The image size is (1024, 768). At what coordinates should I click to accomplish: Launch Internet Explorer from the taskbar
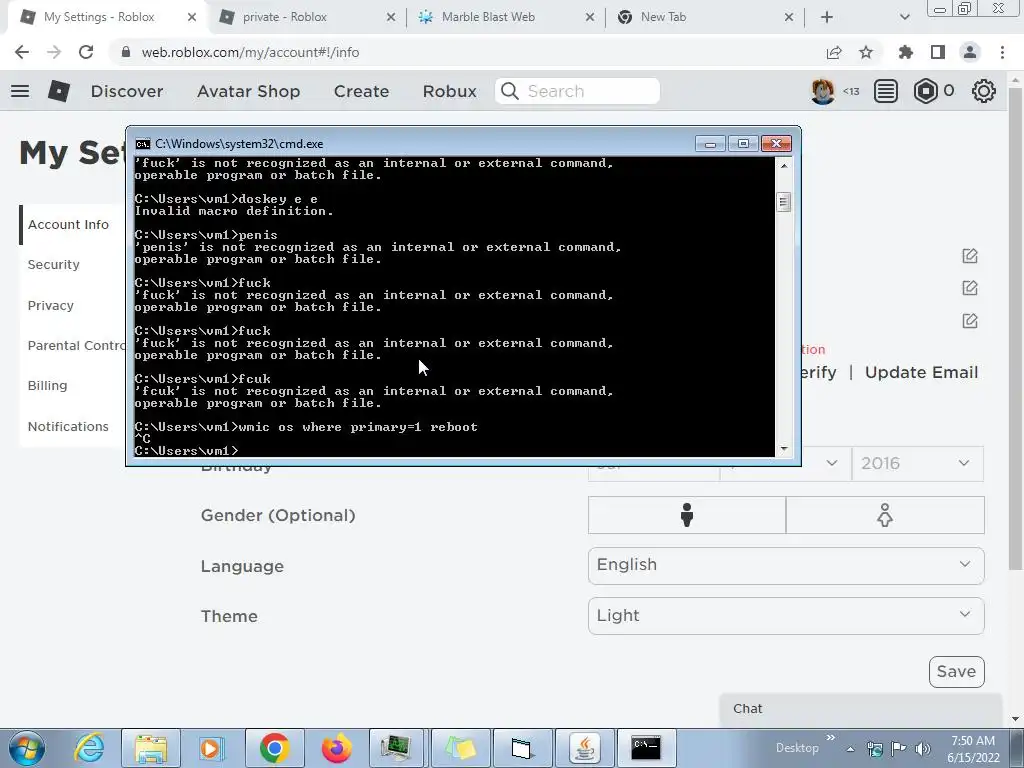point(89,748)
